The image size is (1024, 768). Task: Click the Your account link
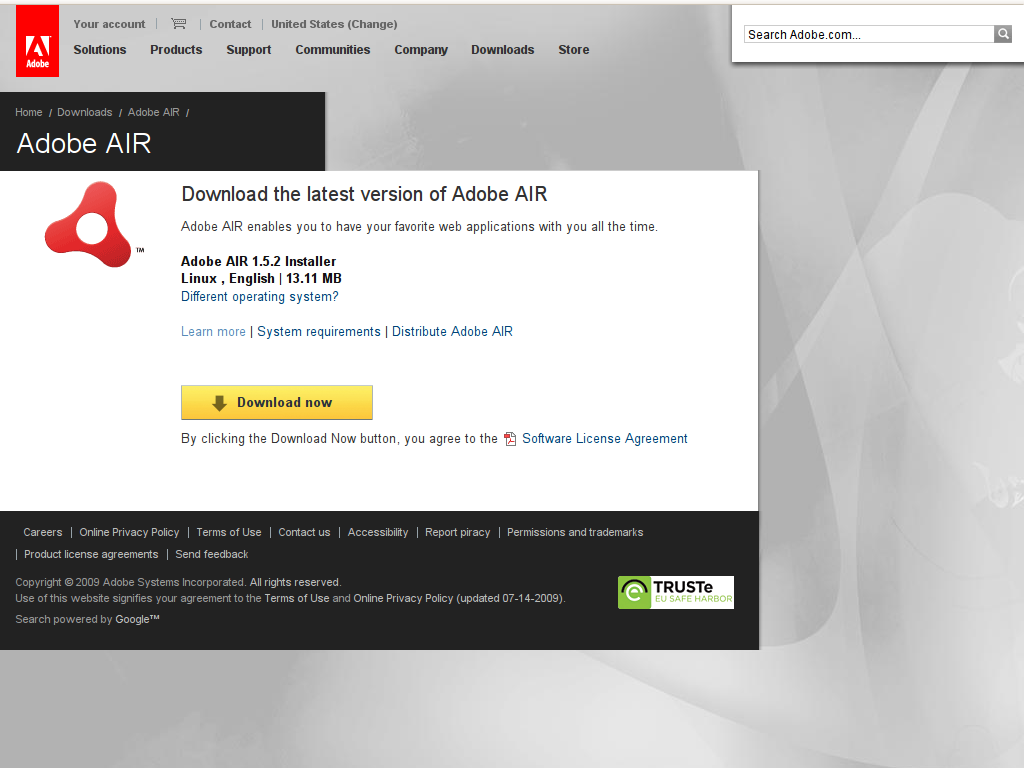(109, 24)
